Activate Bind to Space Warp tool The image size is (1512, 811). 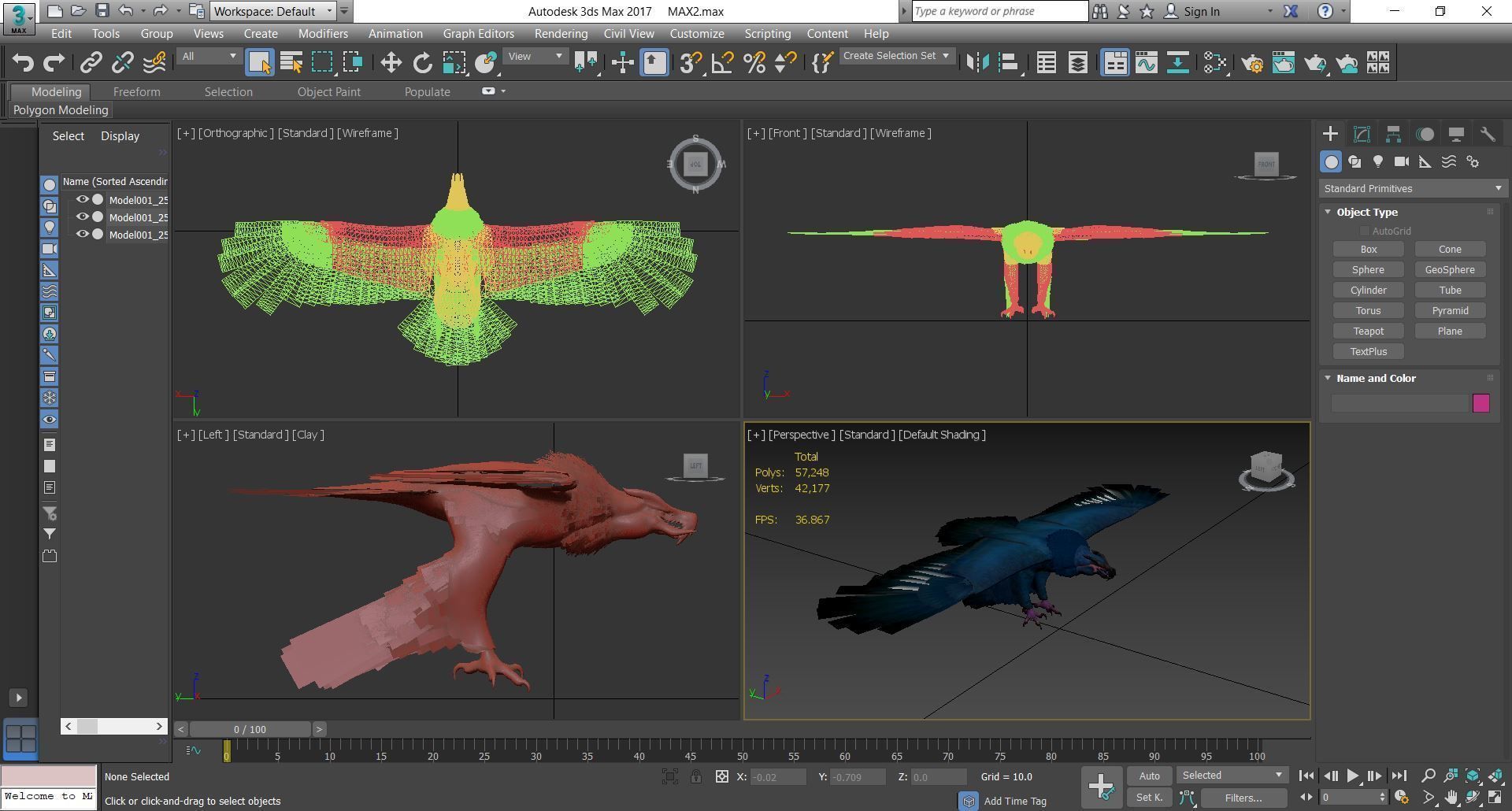(154, 63)
